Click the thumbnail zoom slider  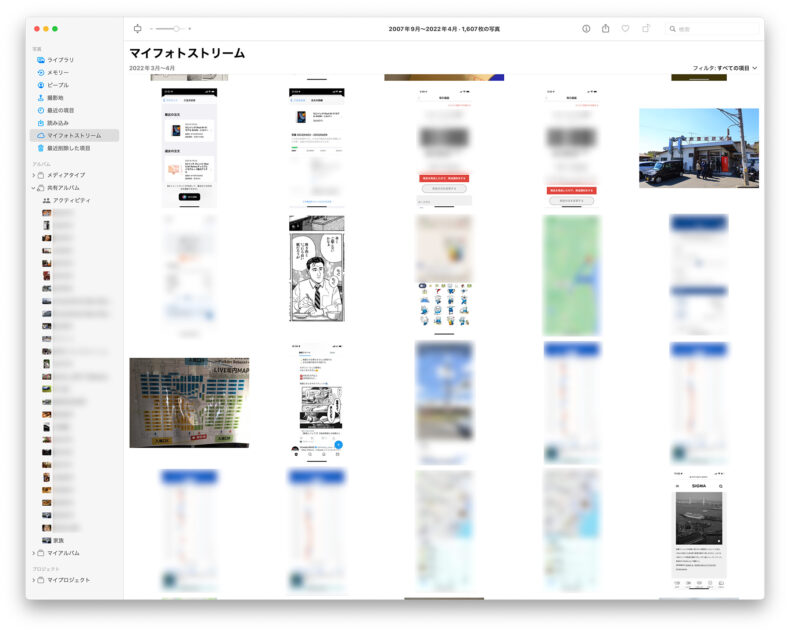tap(170, 29)
